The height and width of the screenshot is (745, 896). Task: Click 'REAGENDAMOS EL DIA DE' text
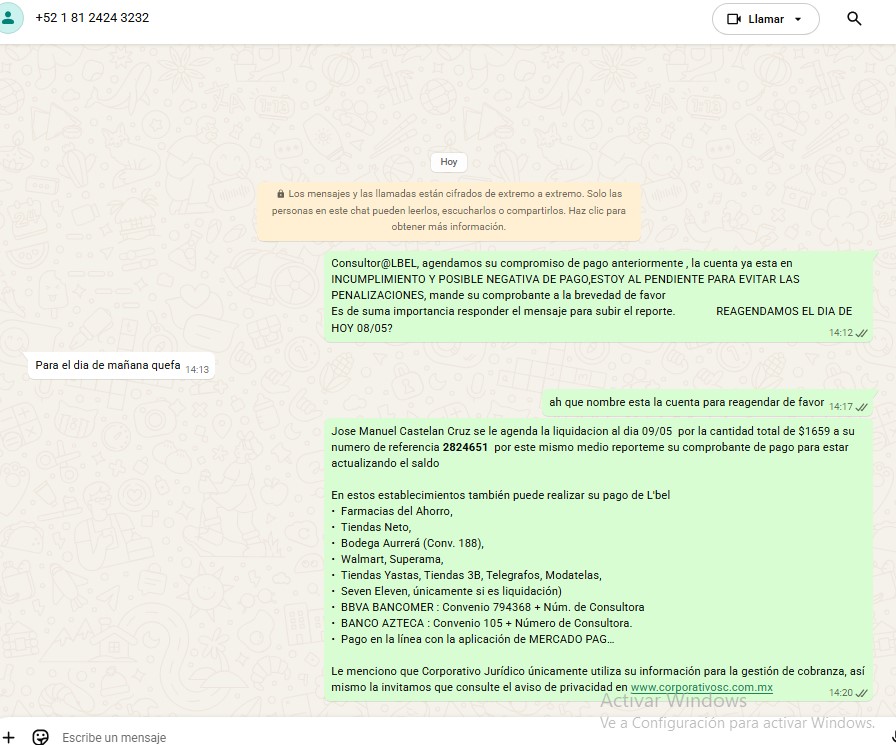(784, 311)
